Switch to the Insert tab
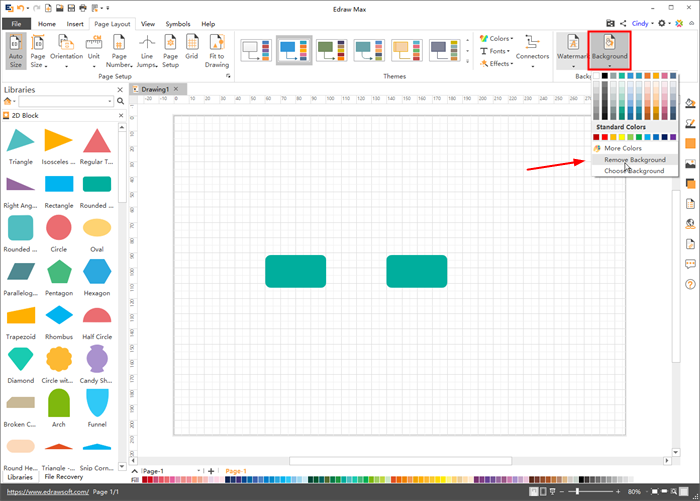This screenshot has width=700, height=501. [75, 24]
